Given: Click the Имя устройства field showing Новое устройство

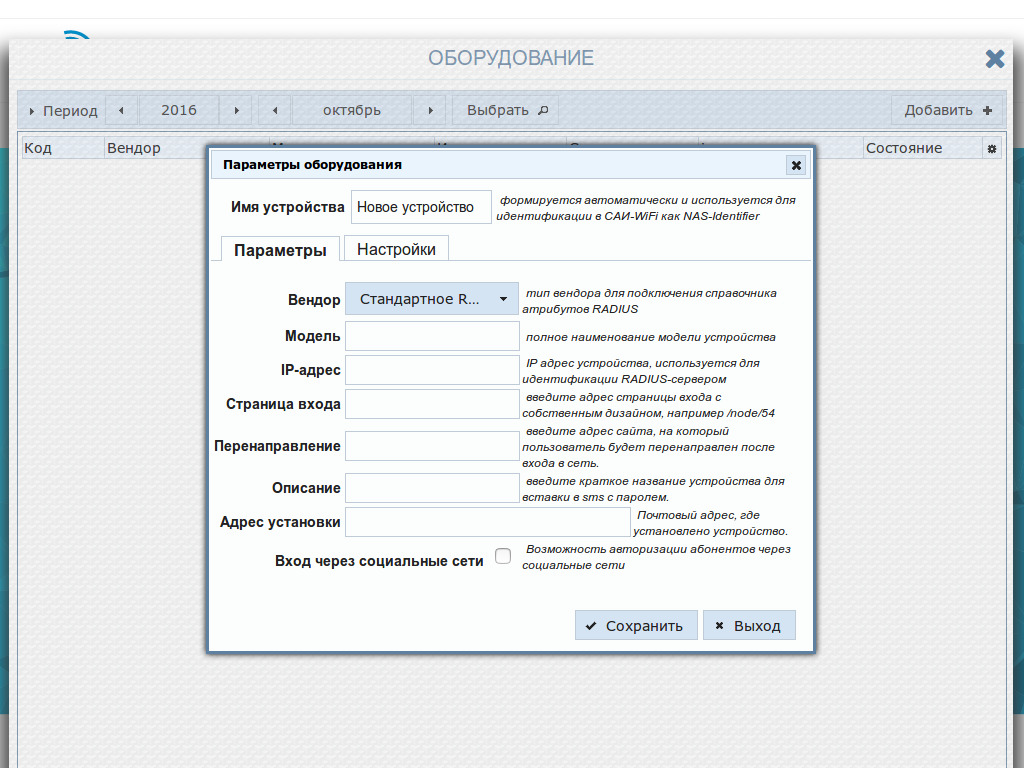Looking at the screenshot, I should (420, 206).
